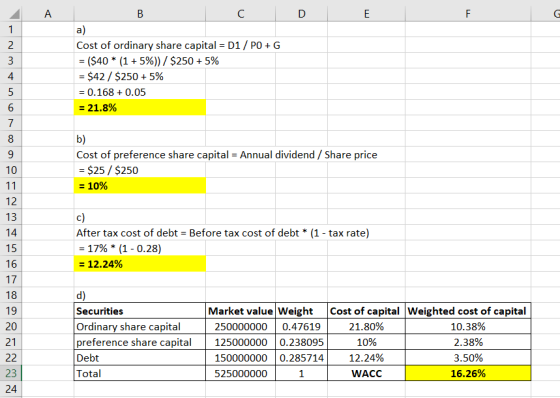Screen dimensions: 560x398
Task: Click 'Weighted cost of capital' header
Action: point(468,311)
